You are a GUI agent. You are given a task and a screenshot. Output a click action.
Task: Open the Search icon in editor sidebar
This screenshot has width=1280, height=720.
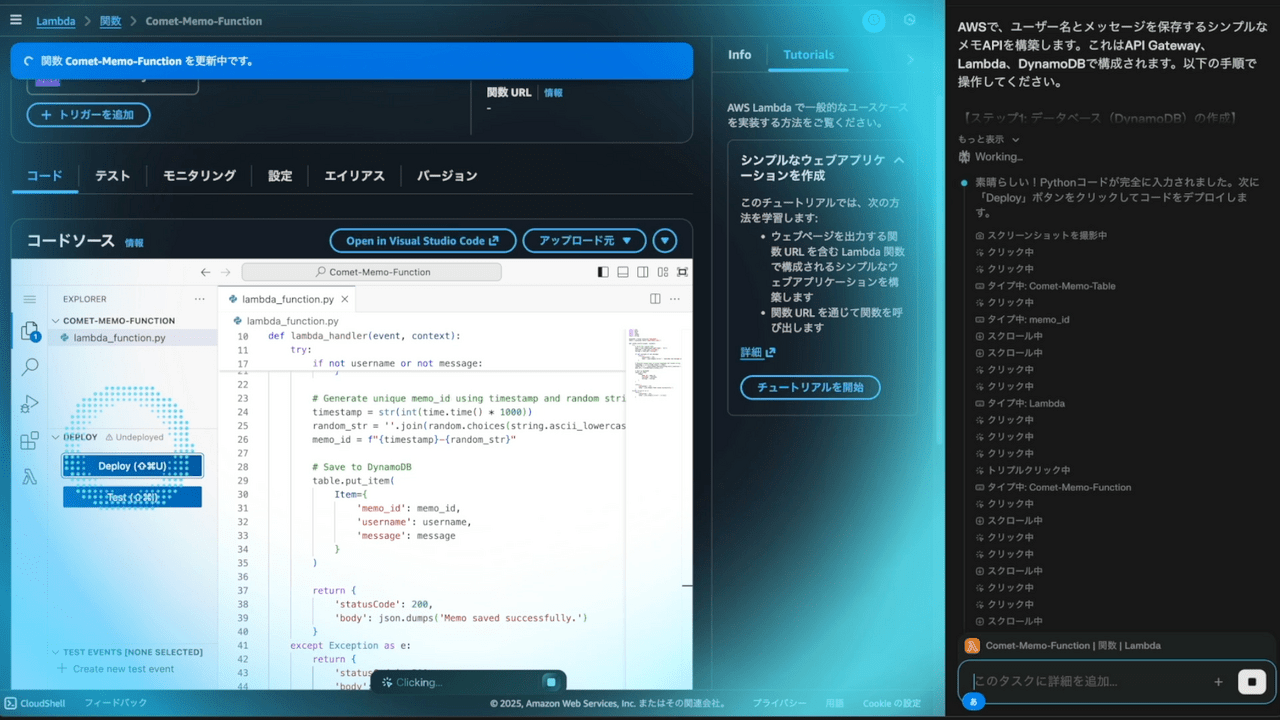click(x=30, y=367)
